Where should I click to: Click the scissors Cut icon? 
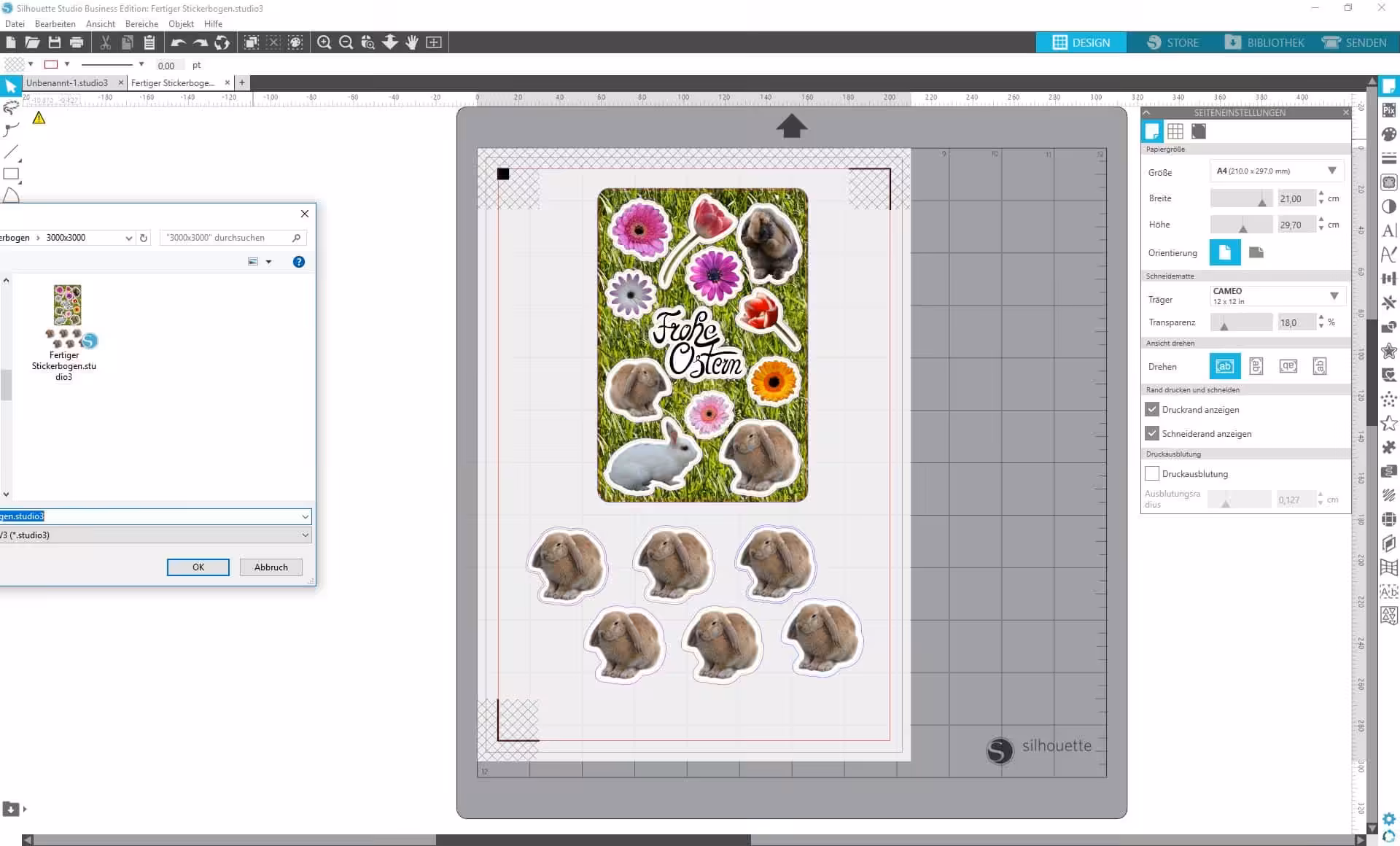(105, 42)
